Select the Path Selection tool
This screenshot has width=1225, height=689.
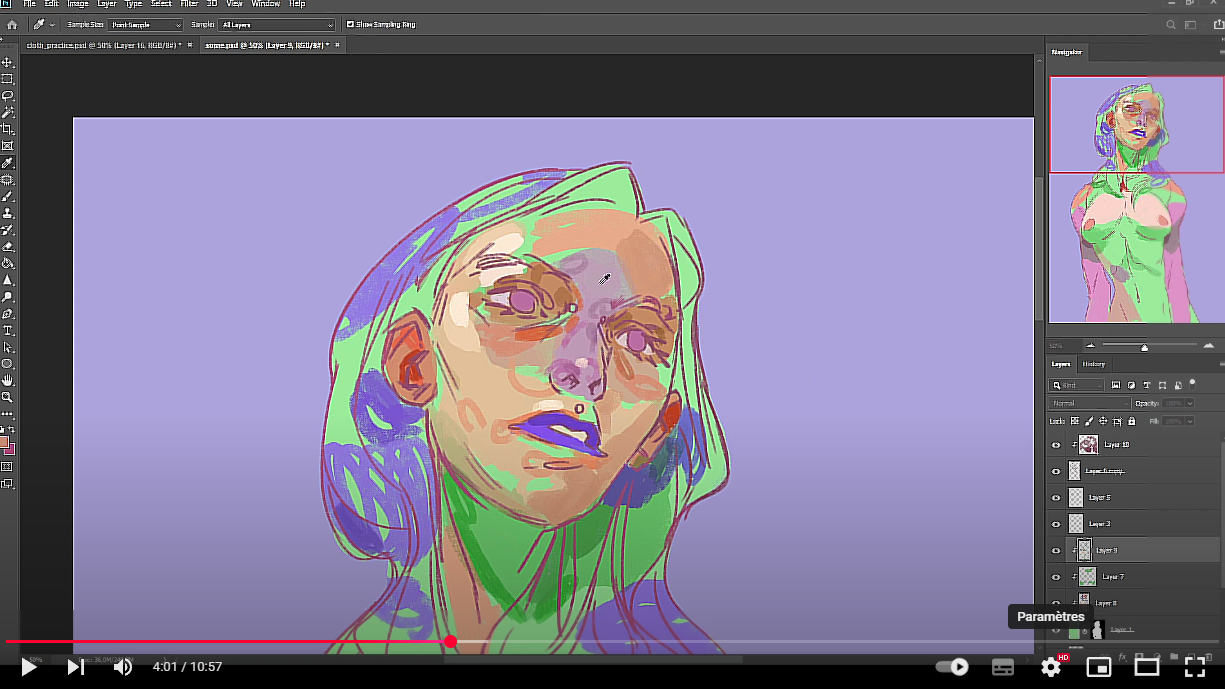pyautogui.click(x=8, y=347)
